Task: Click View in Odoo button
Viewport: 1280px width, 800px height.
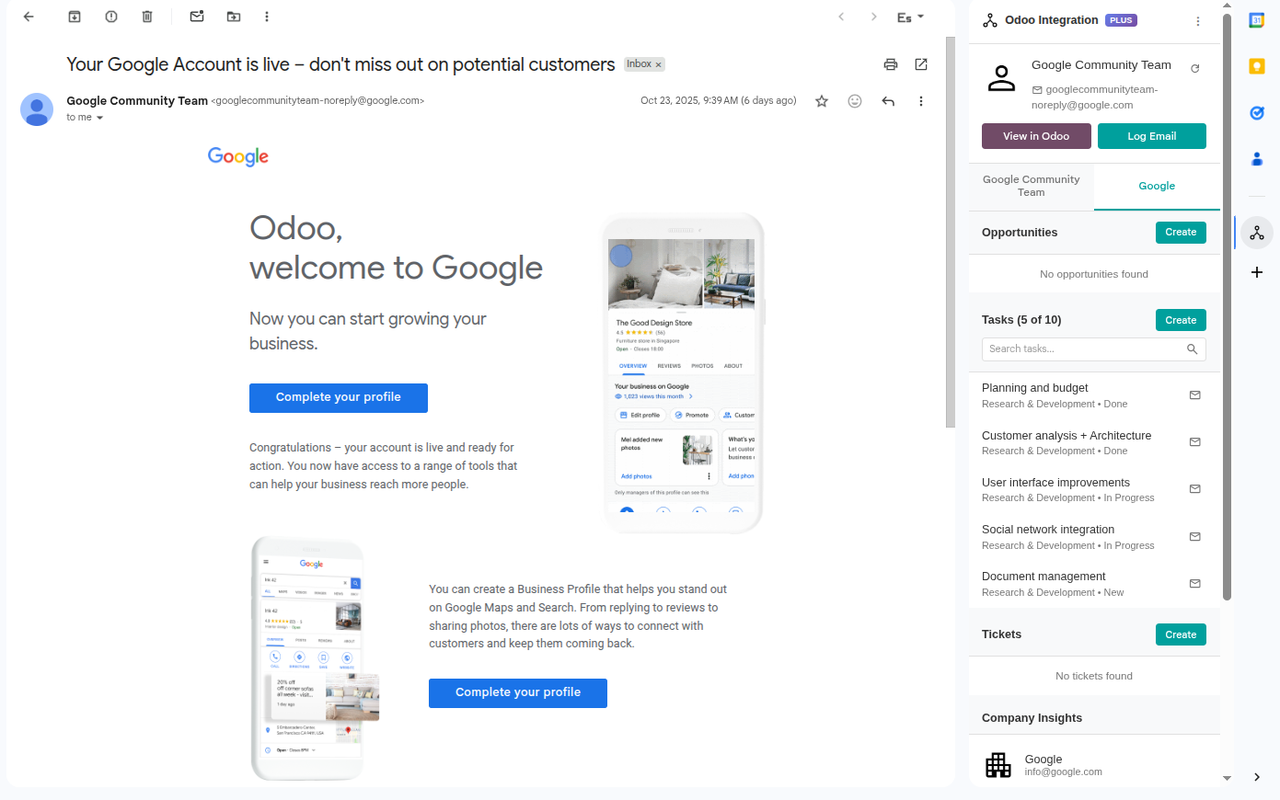Action: [x=1036, y=136]
